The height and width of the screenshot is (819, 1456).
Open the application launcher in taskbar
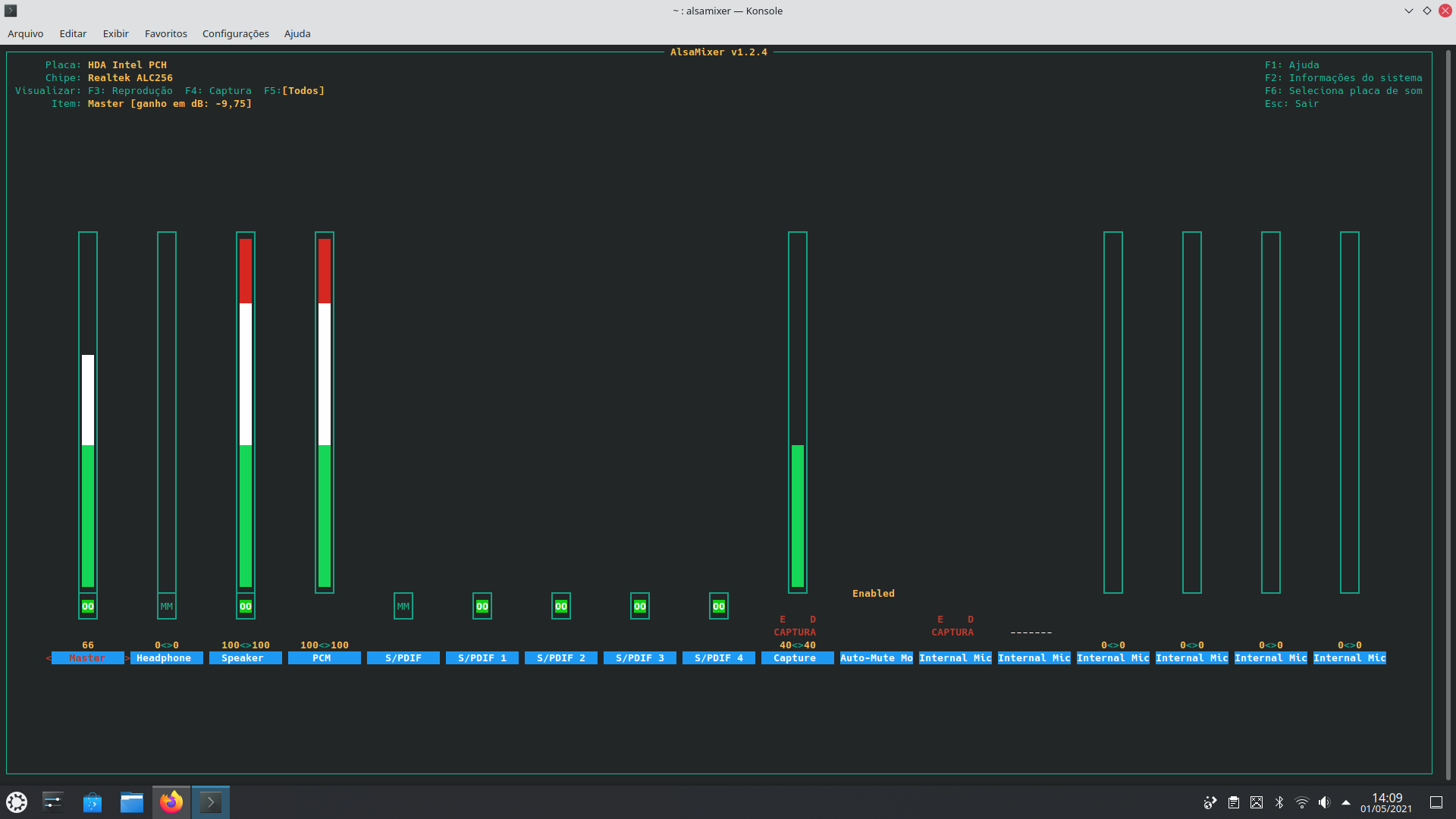tap(17, 802)
